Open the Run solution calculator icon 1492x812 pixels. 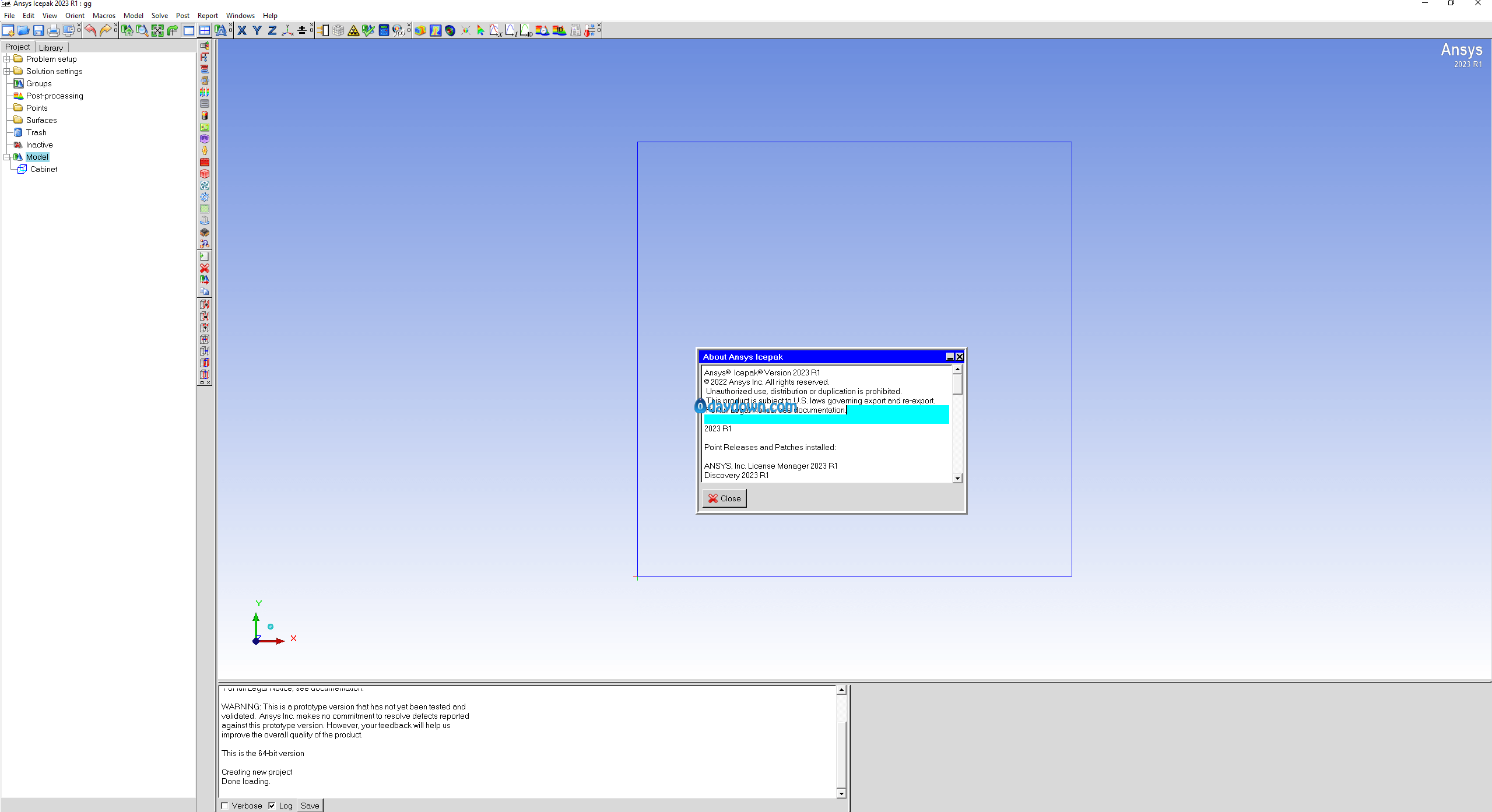coord(384,30)
